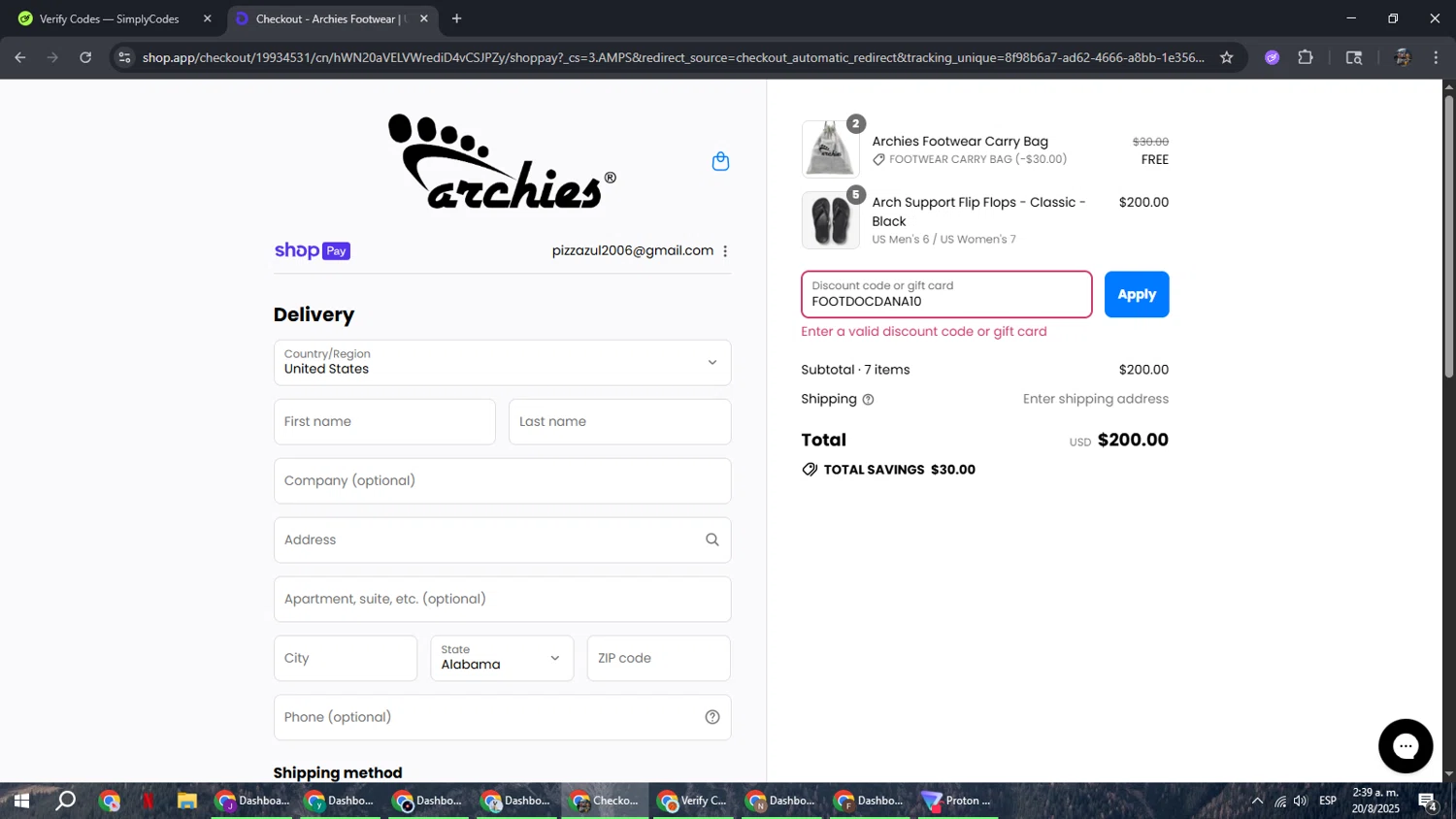Open the Dashboa... taskbar window

252,801
